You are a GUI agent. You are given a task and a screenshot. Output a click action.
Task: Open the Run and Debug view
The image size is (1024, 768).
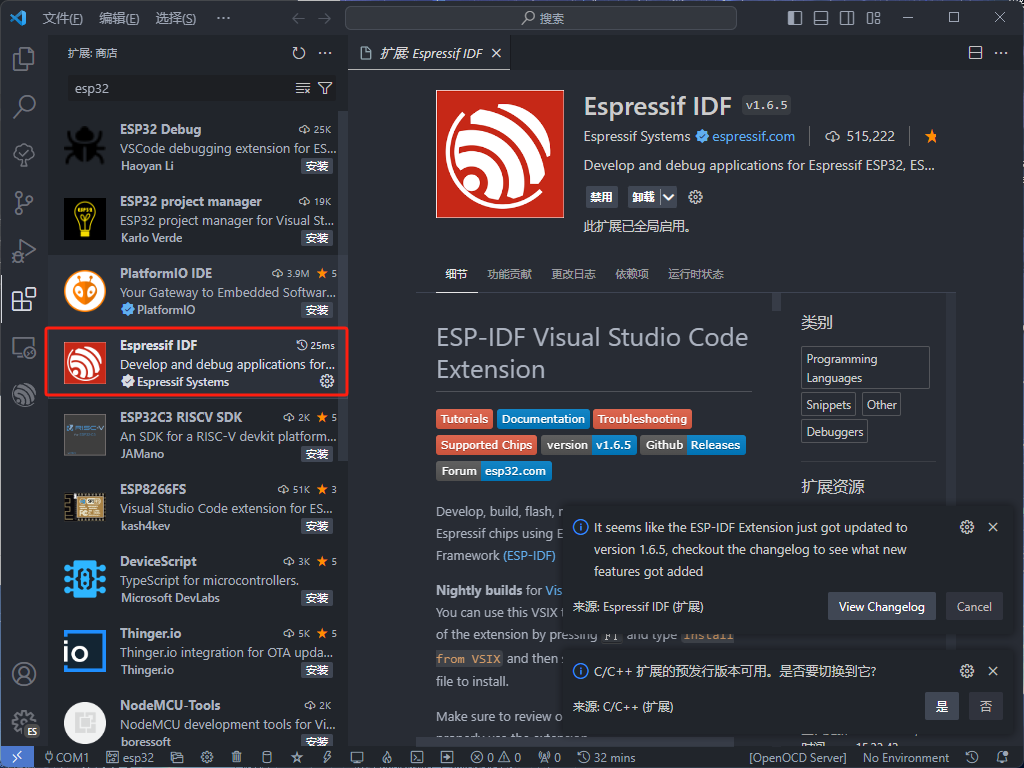24,251
